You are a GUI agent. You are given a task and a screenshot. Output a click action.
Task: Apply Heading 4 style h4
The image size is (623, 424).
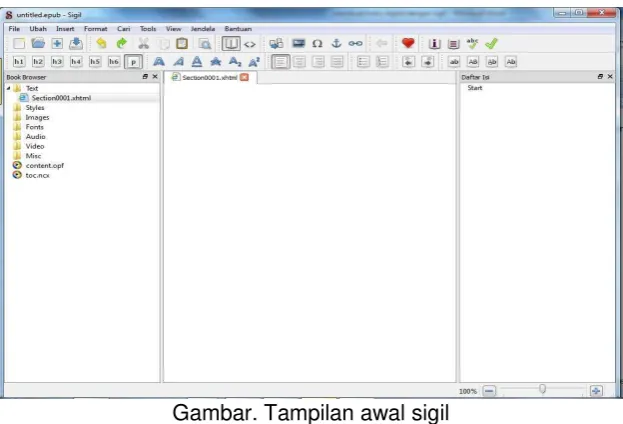[x=76, y=62]
